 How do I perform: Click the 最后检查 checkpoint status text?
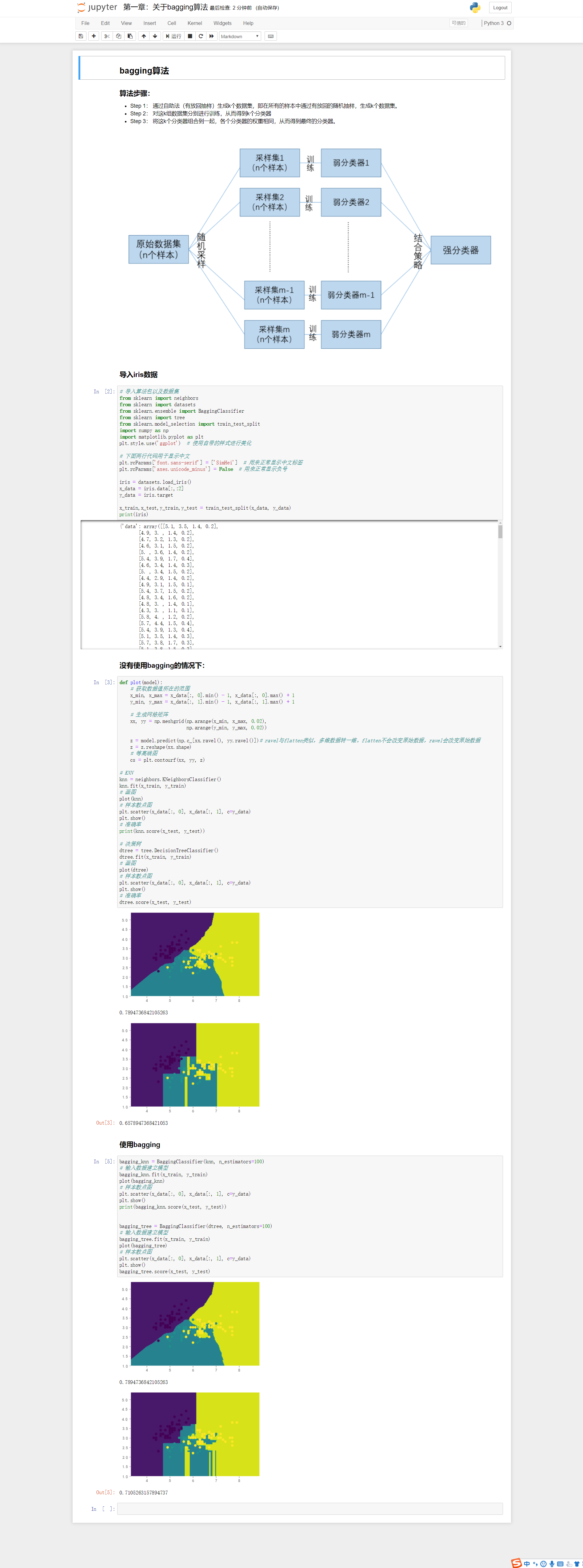[231, 8]
